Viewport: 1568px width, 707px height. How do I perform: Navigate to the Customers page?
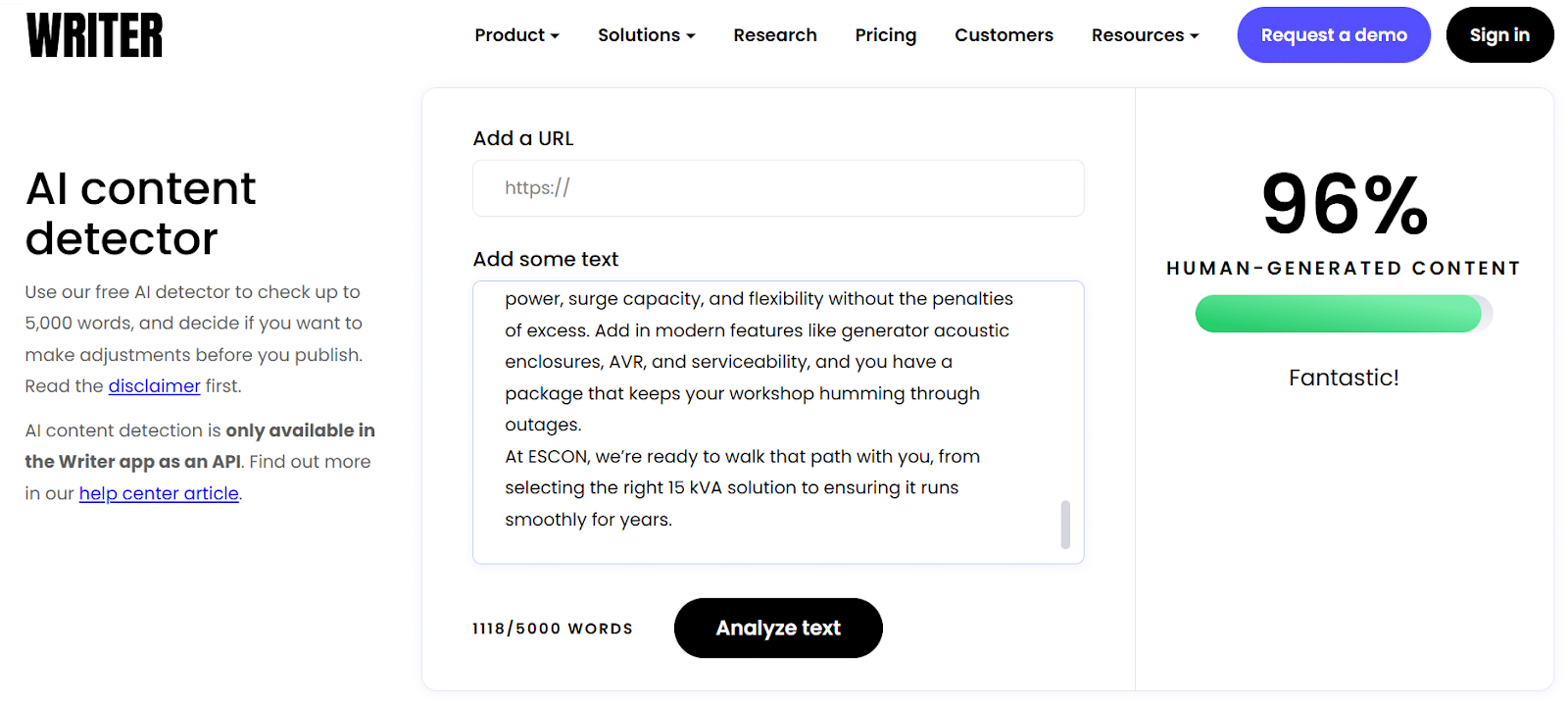[1004, 35]
